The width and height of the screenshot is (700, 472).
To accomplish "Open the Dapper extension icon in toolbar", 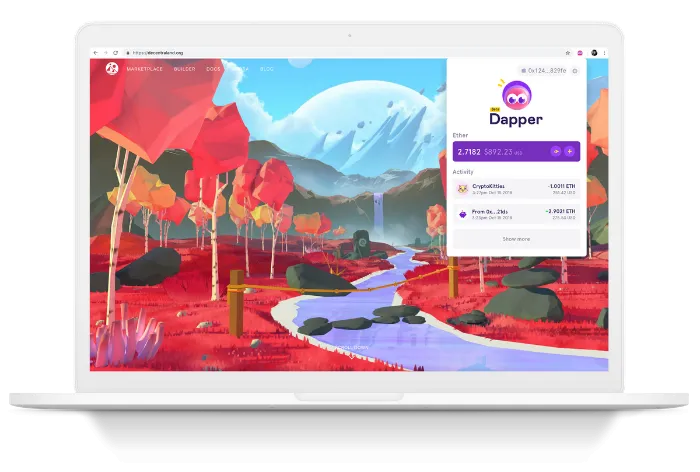I will tap(580, 53).
